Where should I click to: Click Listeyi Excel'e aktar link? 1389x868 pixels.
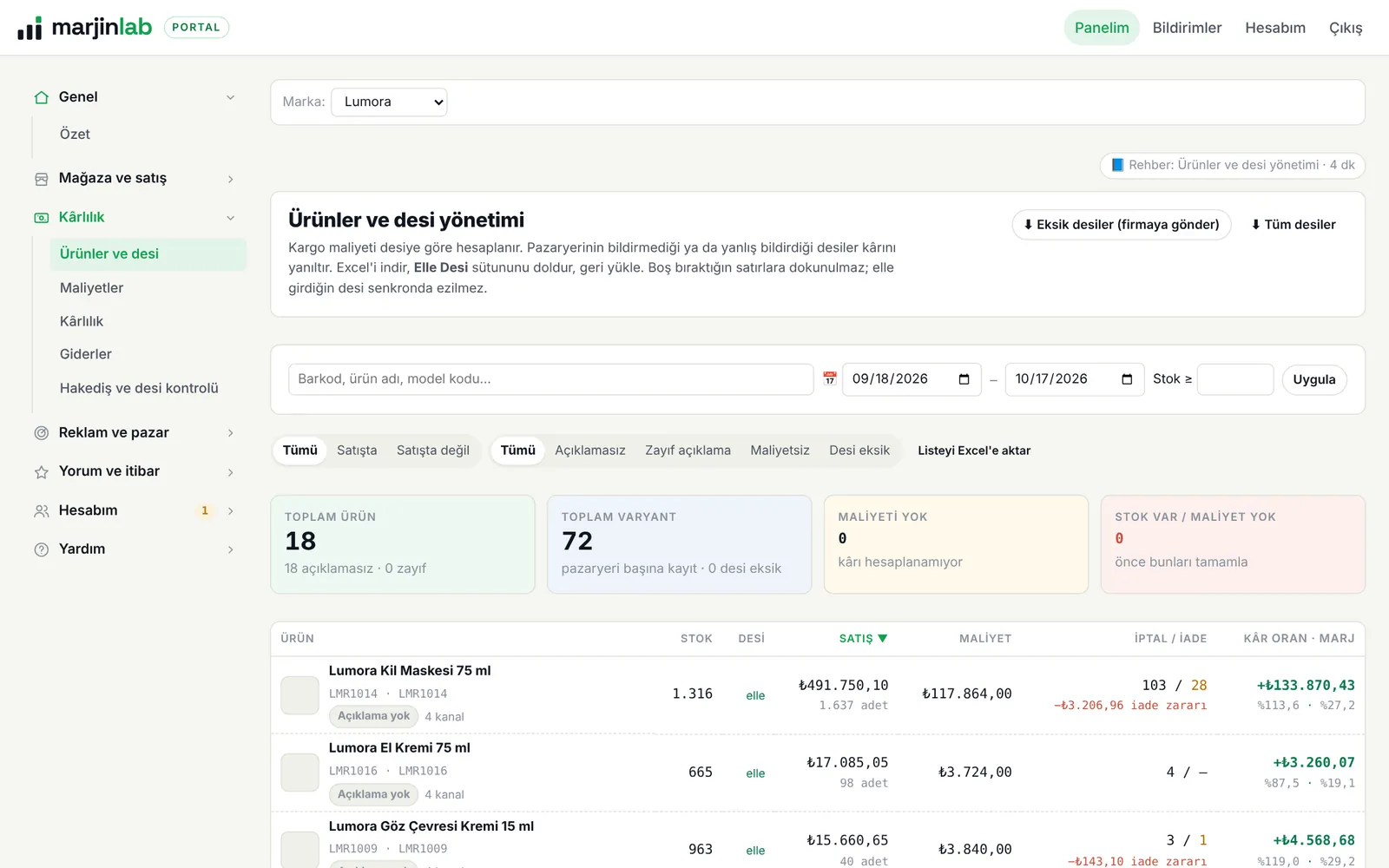click(974, 450)
